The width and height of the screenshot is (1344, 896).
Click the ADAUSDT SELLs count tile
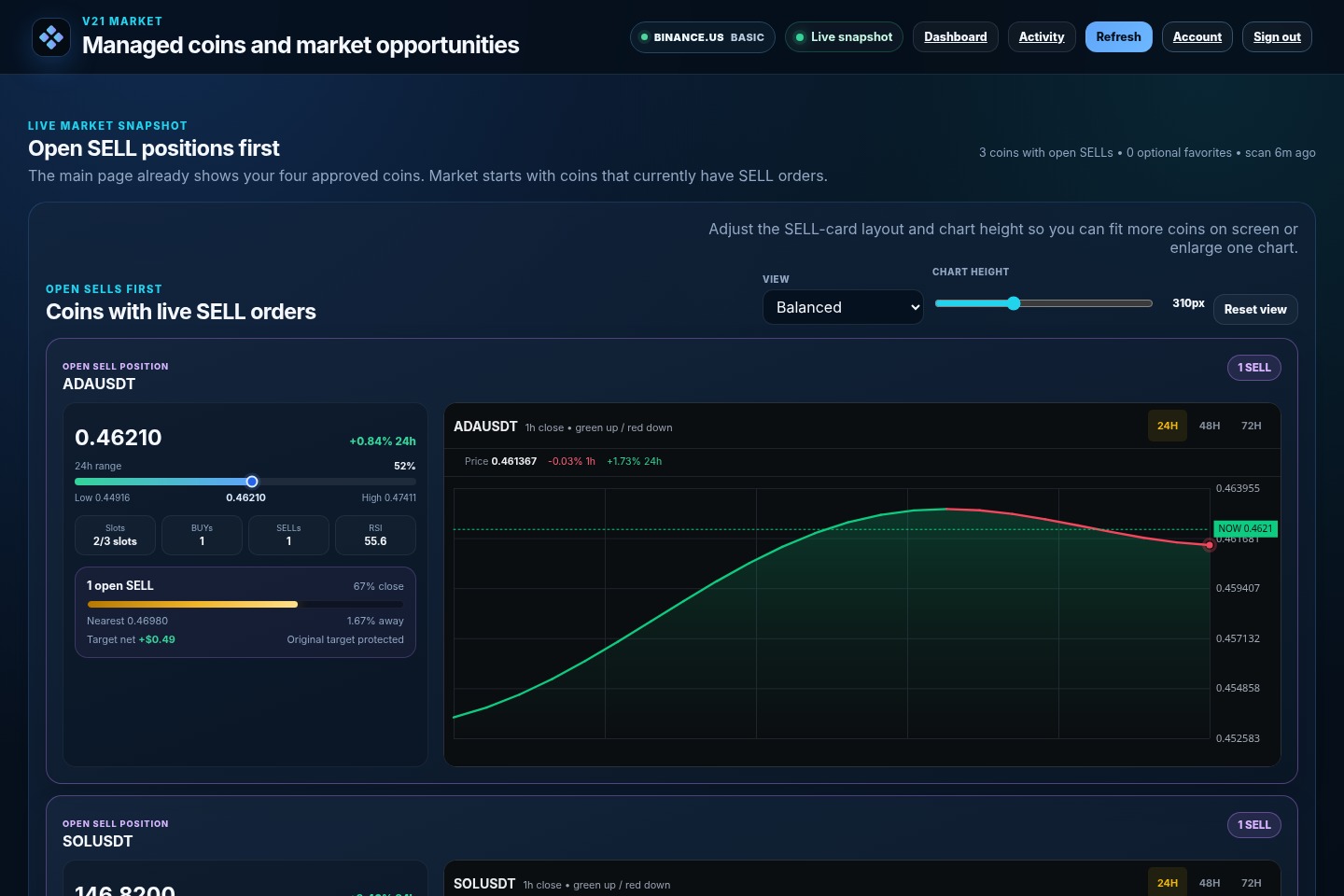click(288, 535)
